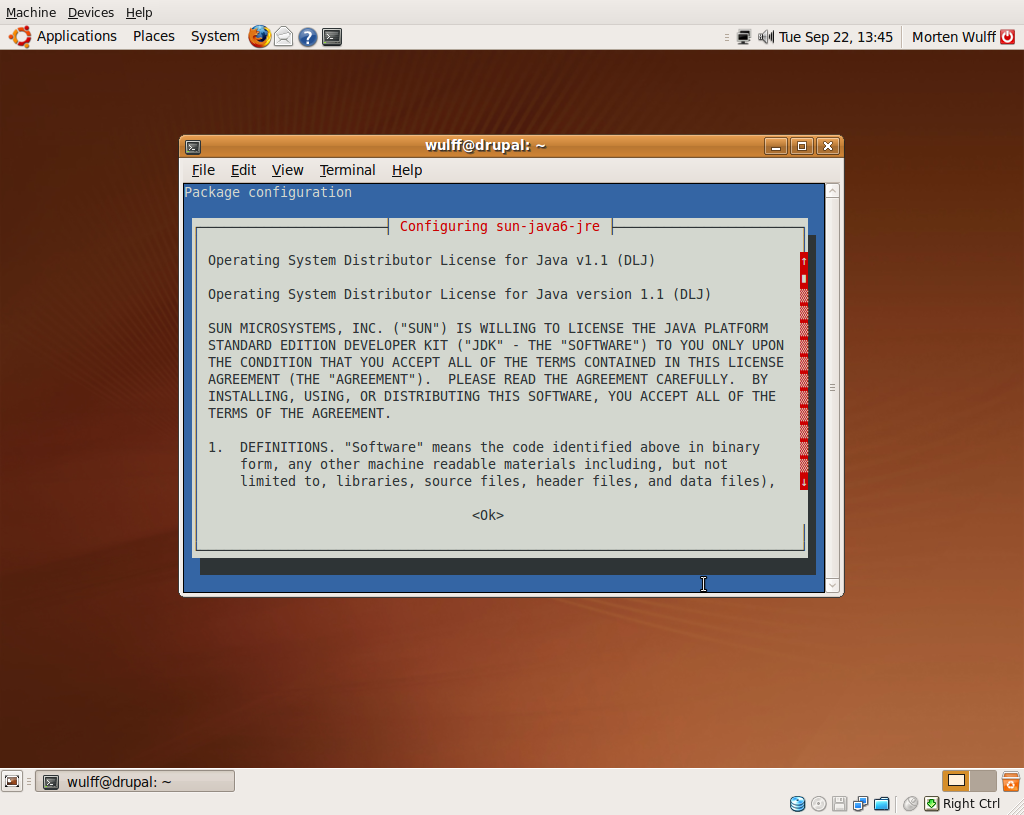
Task: Click the '1. DEFINITIONS.' license paragraph line
Action: [x=484, y=447]
